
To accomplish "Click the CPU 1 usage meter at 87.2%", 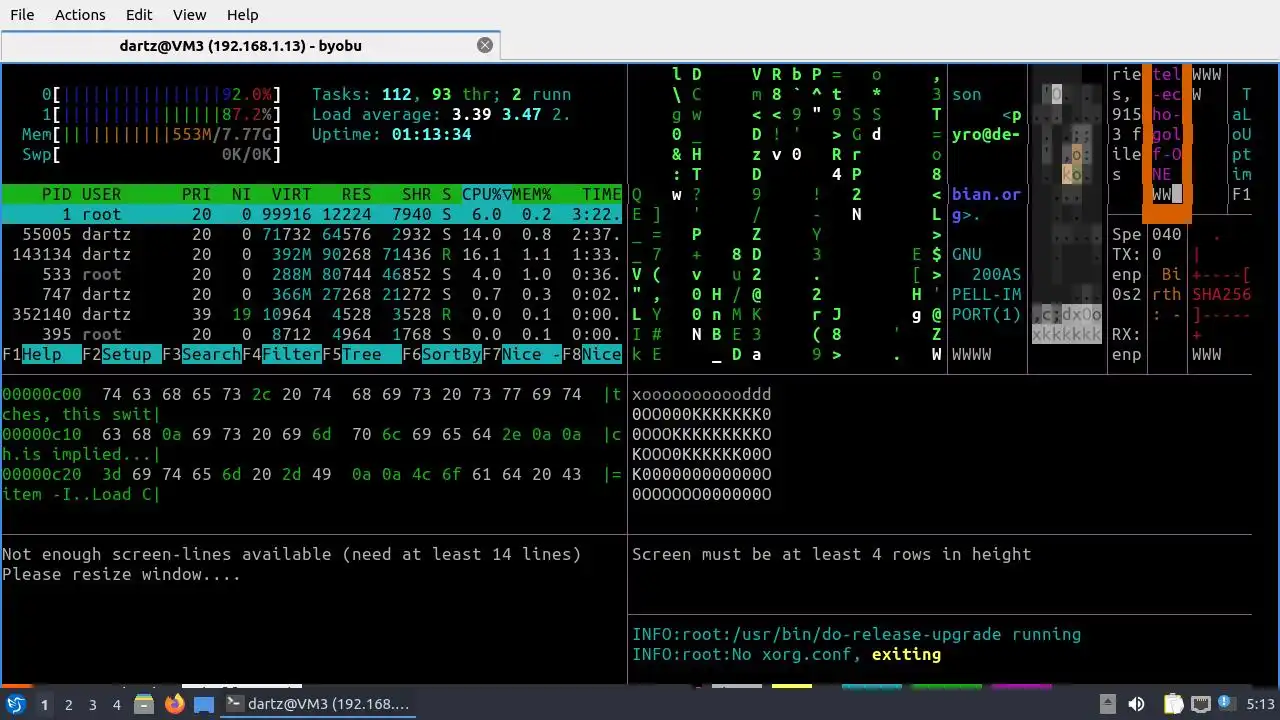I will click(x=161, y=114).
